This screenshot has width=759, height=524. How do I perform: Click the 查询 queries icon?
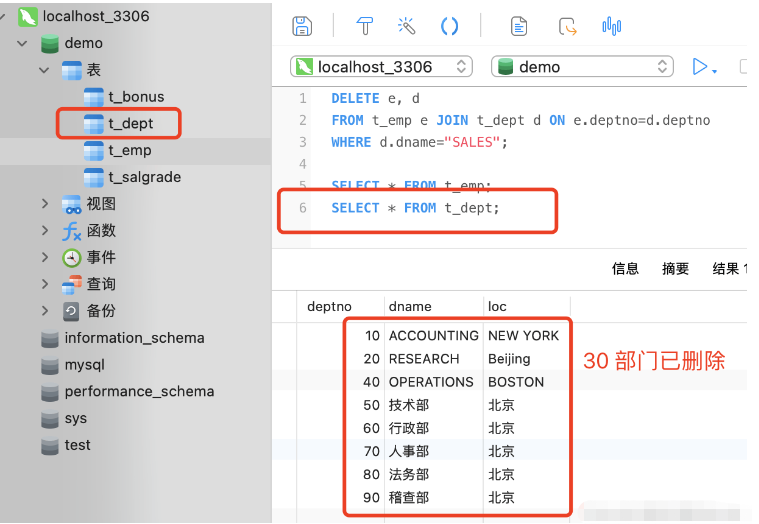(72, 284)
